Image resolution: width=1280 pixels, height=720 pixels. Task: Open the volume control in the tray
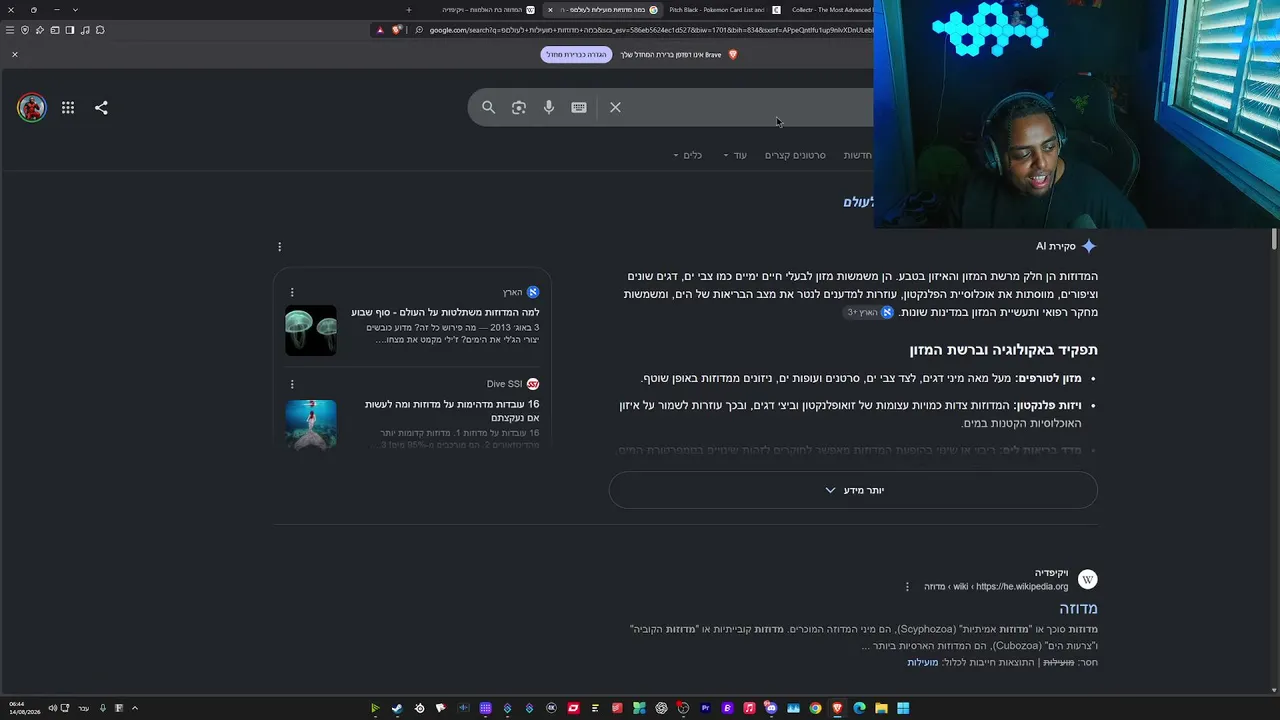click(x=52, y=708)
